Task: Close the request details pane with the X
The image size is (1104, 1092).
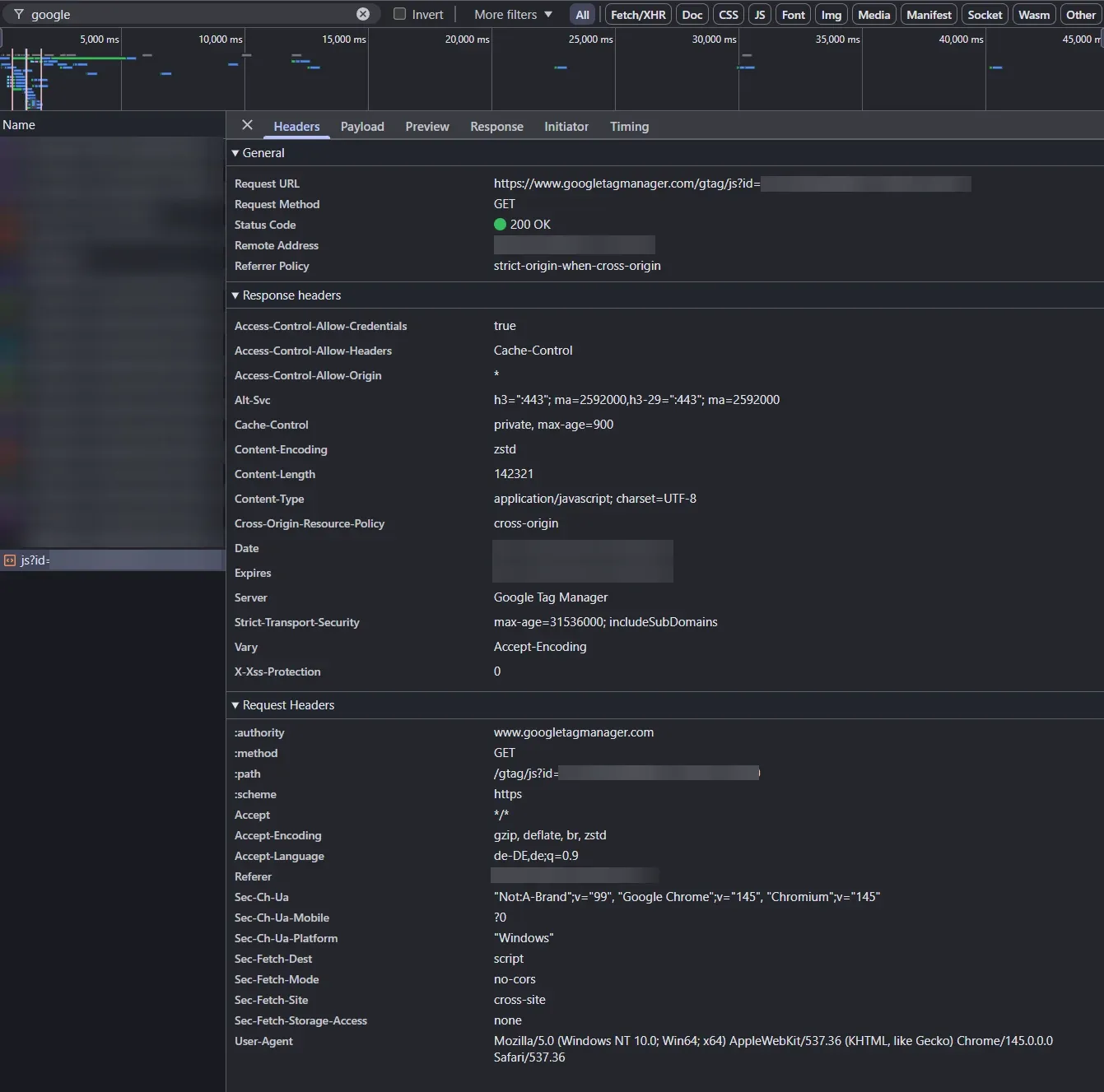Action: [x=246, y=125]
